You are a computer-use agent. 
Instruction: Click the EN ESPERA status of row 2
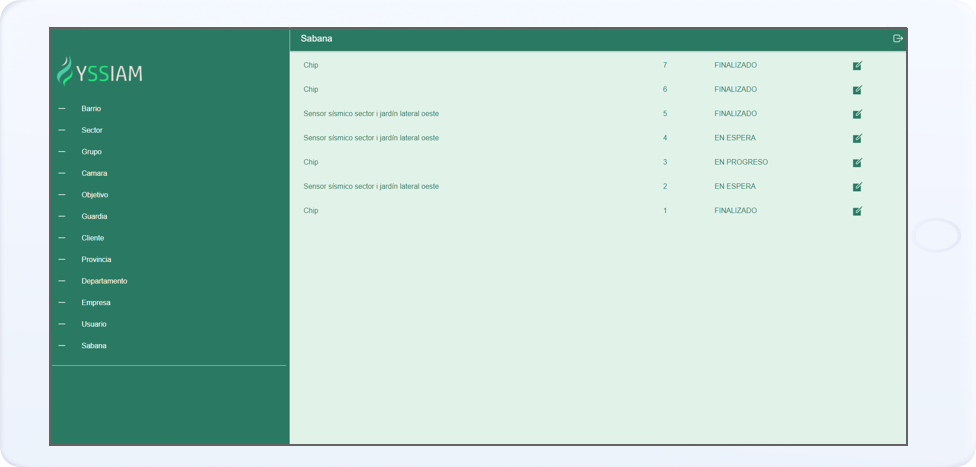click(x=735, y=187)
